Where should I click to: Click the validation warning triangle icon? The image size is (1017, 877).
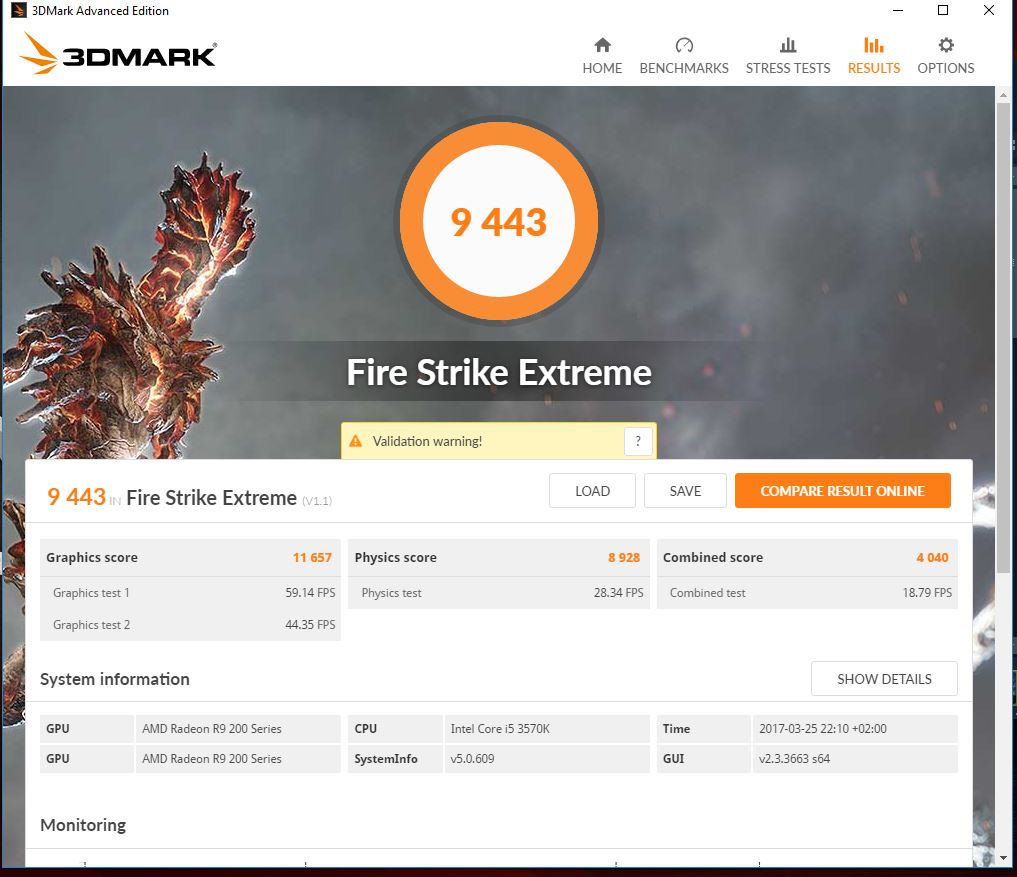point(355,441)
